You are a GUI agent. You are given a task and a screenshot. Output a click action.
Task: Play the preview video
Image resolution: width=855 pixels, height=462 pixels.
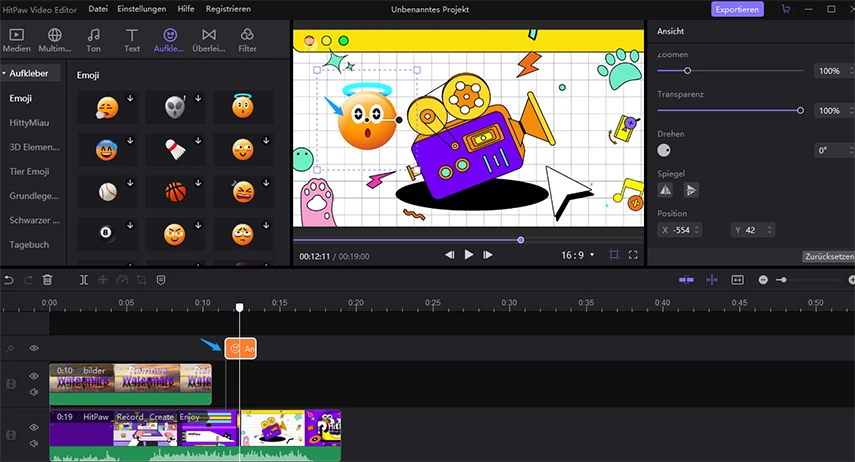pyautogui.click(x=468, y=255)
